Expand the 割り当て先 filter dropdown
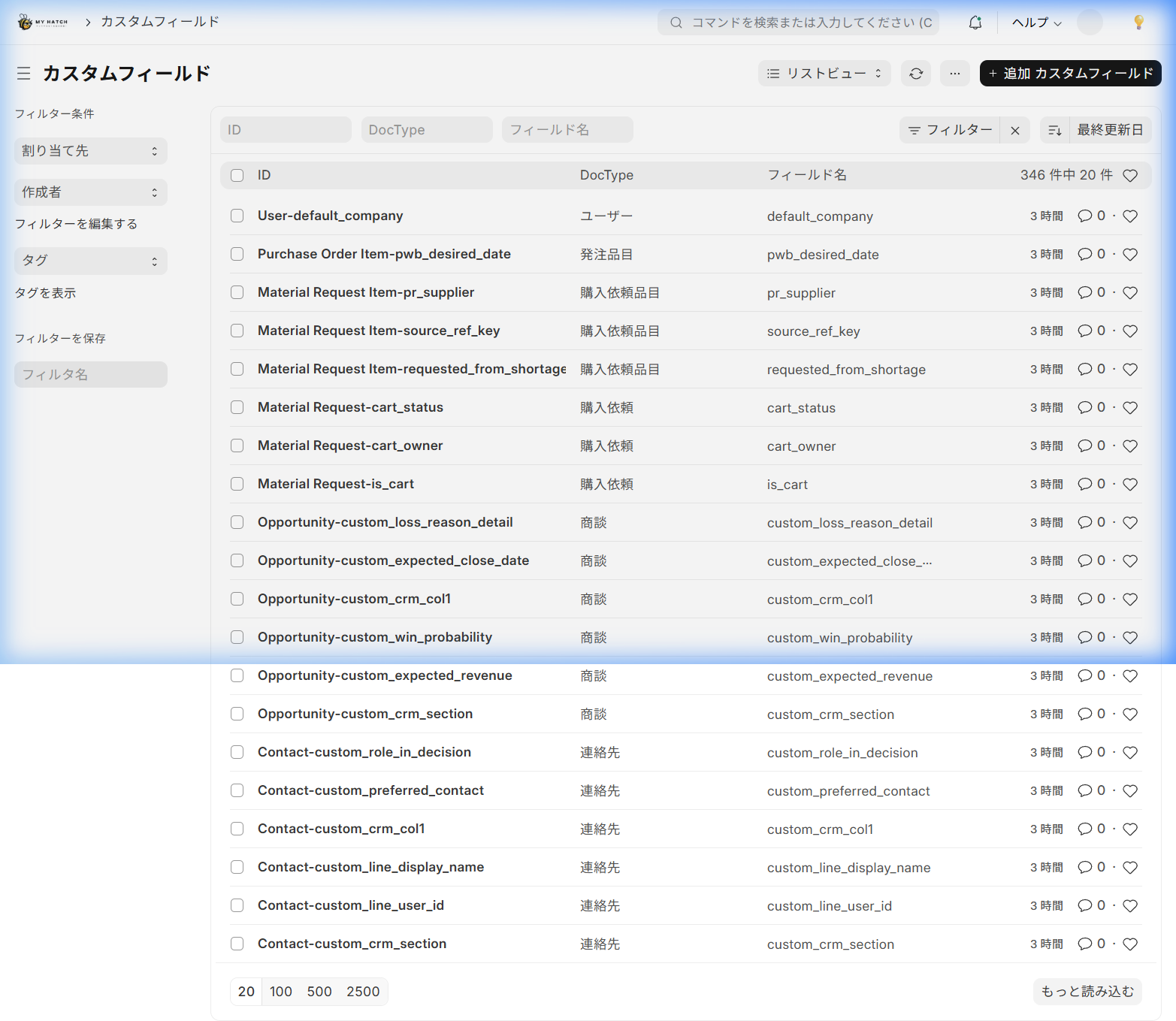Screen dimensions: 1176x1021 pyautogui.click(x=90, y=151)
